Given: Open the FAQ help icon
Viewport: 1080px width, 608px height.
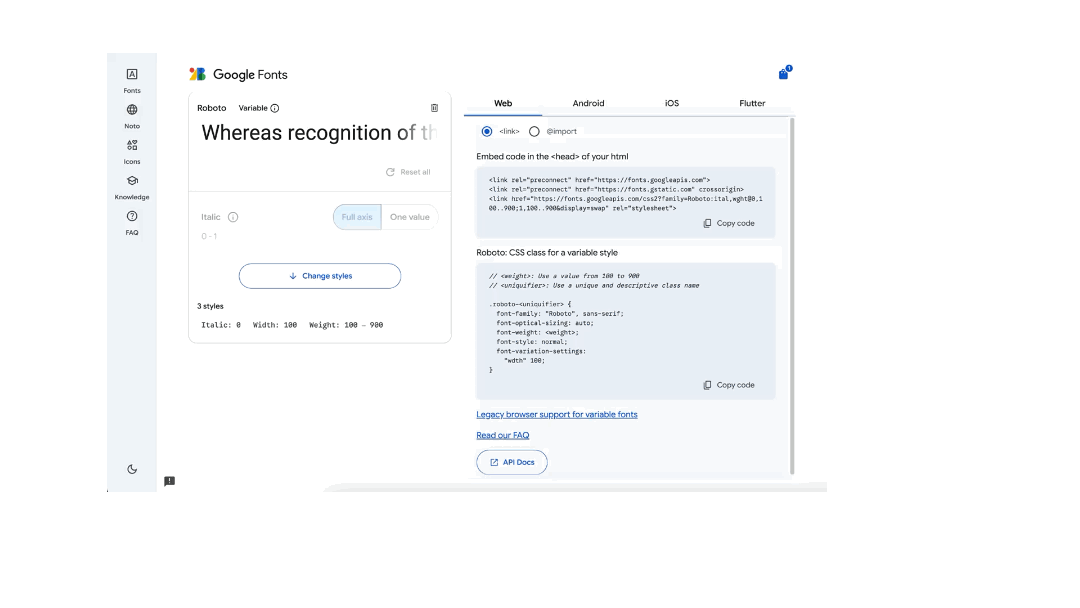Looking at the screenshot, I should pyautogui.click(x=132, y=217).
